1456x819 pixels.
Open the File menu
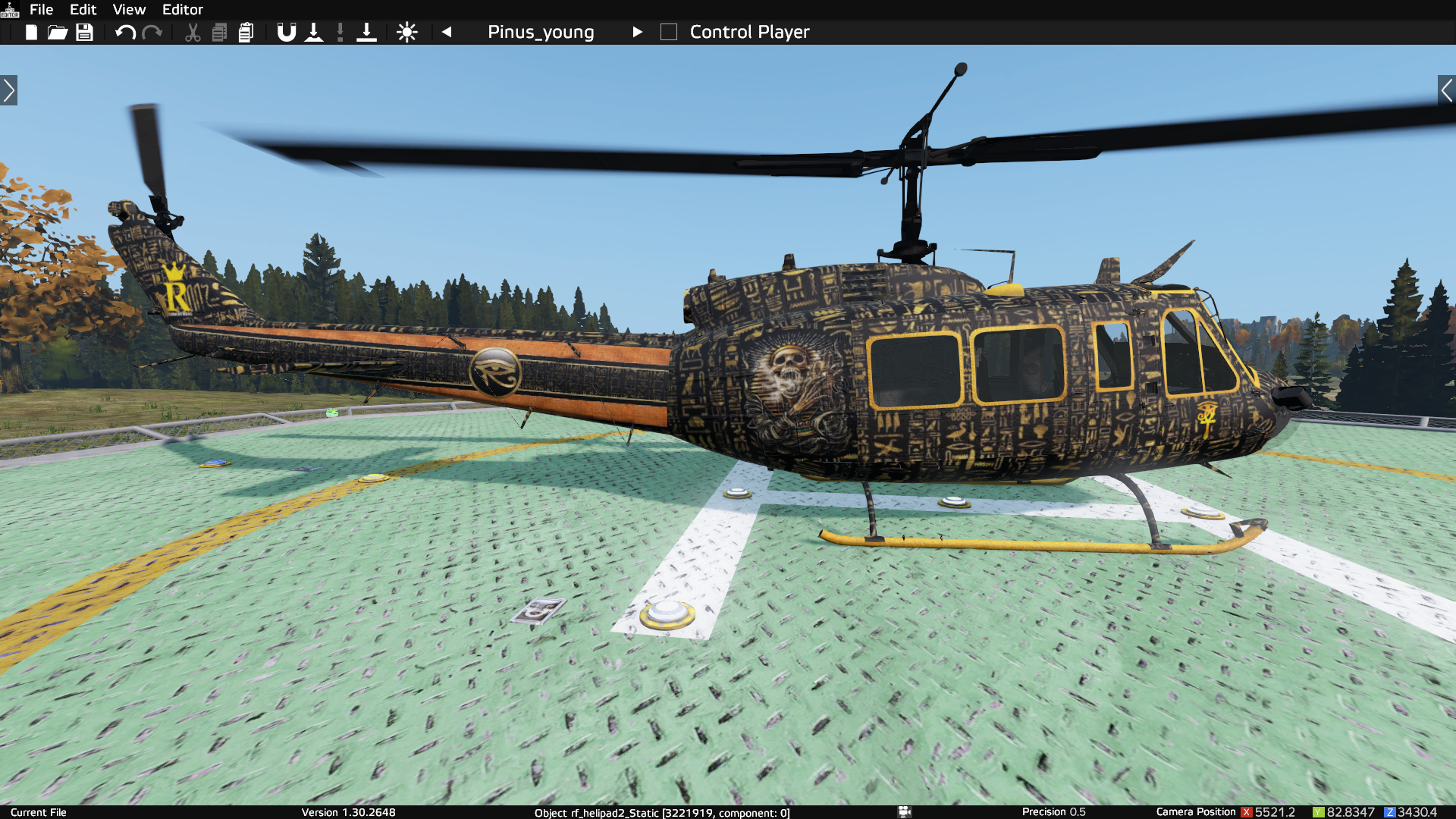pyautogui.click(x=41, y=9)
